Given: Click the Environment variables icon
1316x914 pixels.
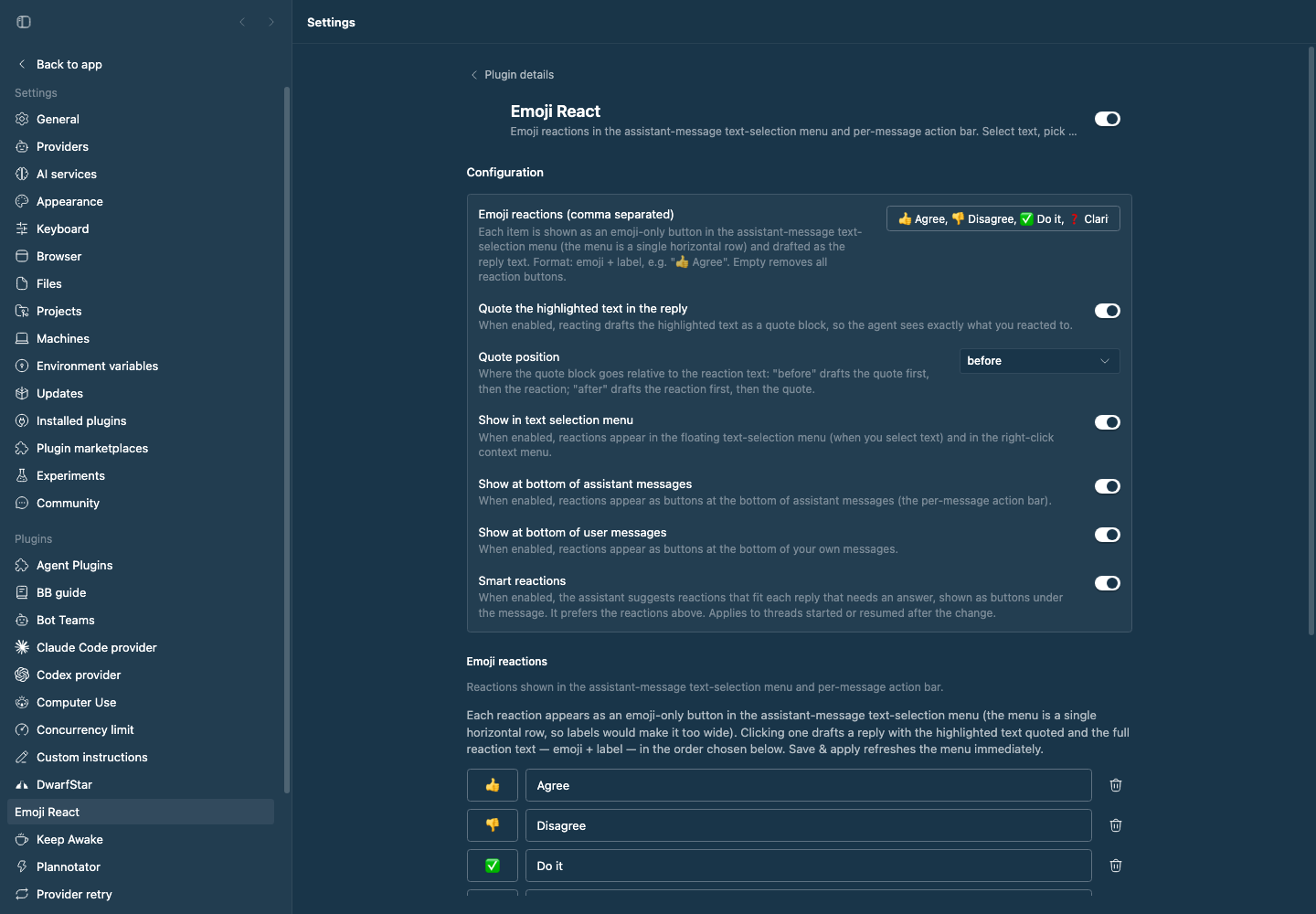Looking at the screenshot, I should (22, 366).
